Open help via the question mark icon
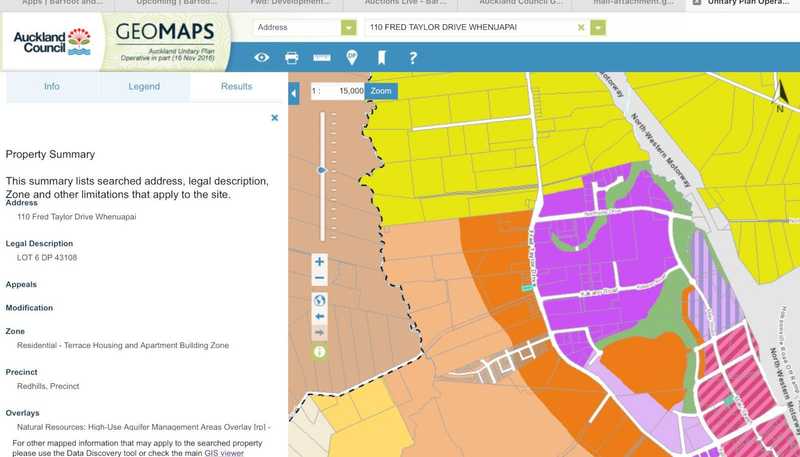 pyautogui.click(x=413, y=58)
